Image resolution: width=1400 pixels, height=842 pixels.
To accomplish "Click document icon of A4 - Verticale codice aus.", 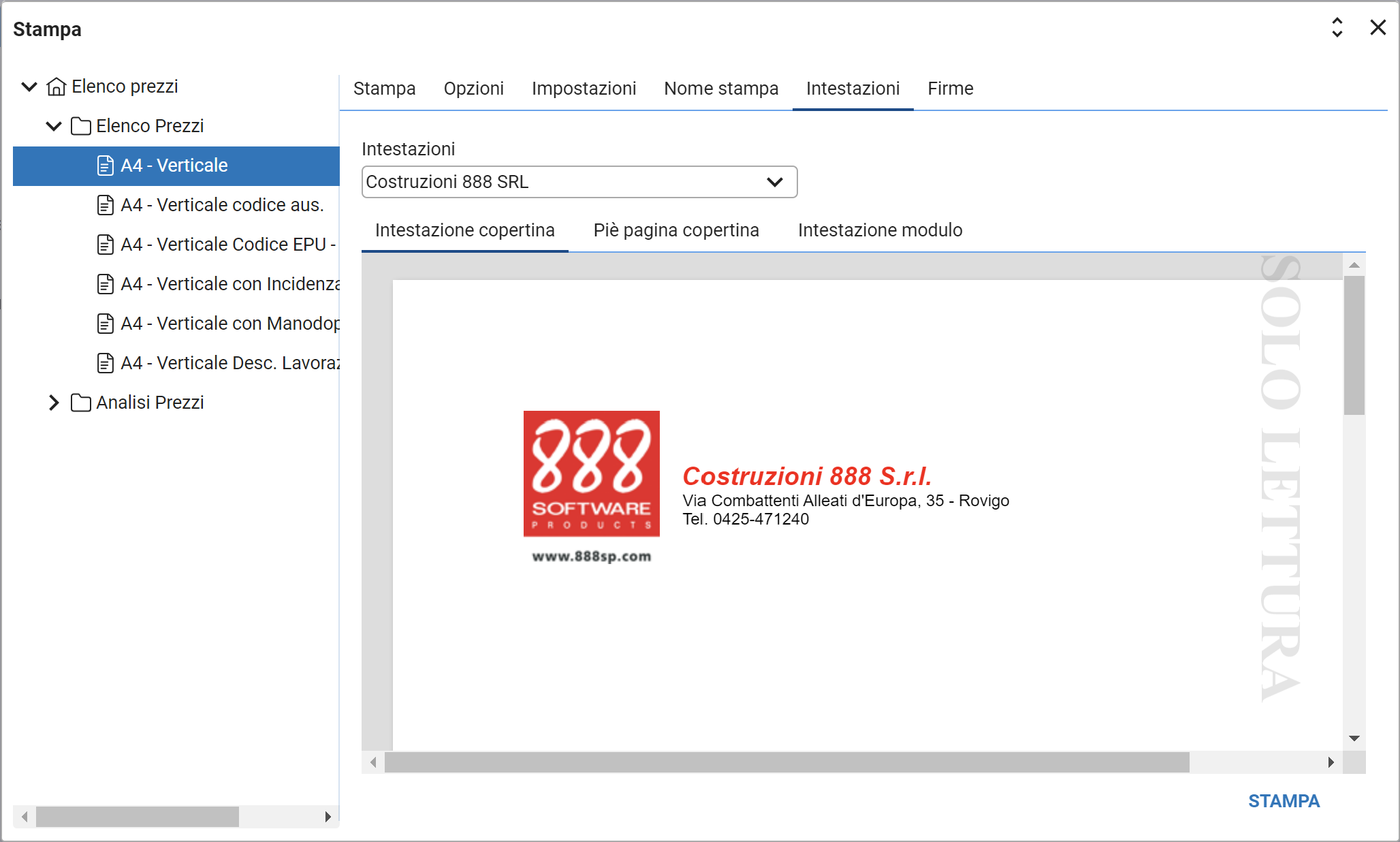I will coord(106,205).
